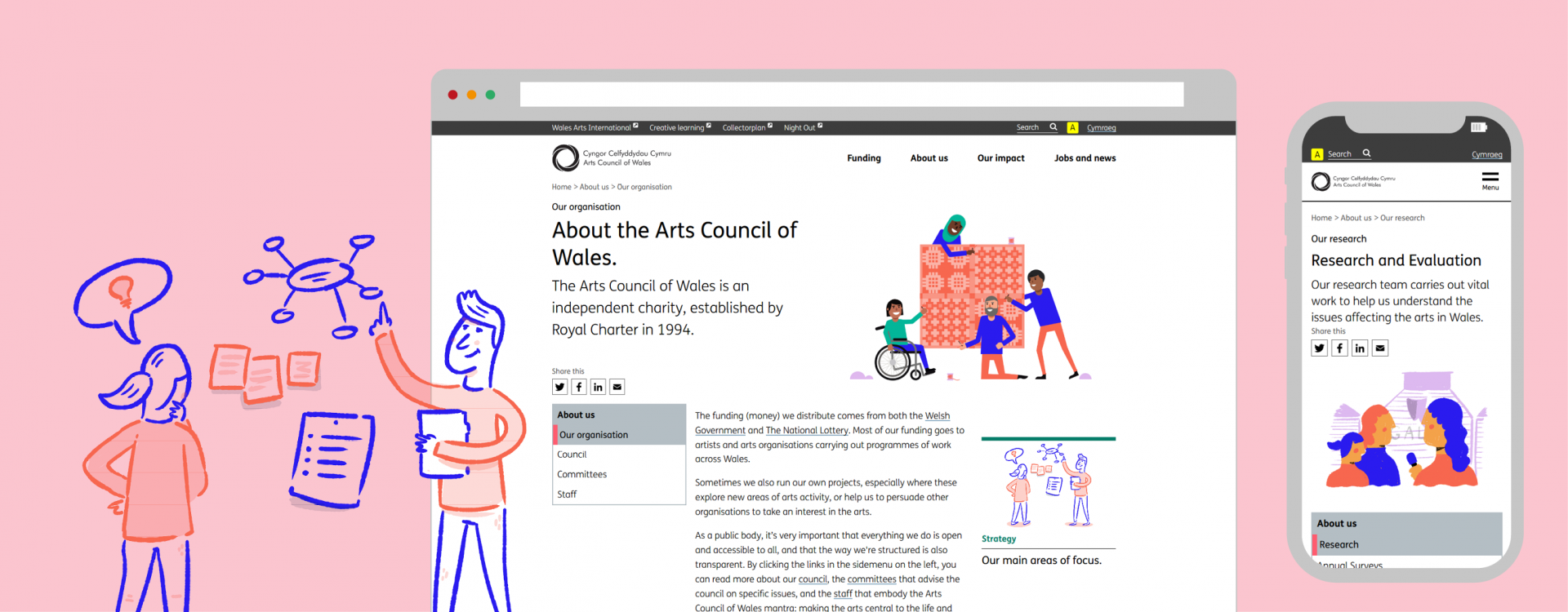This screenshot has width=1568, height=612.
Task: Follow the staff link in body text
Action: click(843, 594)
